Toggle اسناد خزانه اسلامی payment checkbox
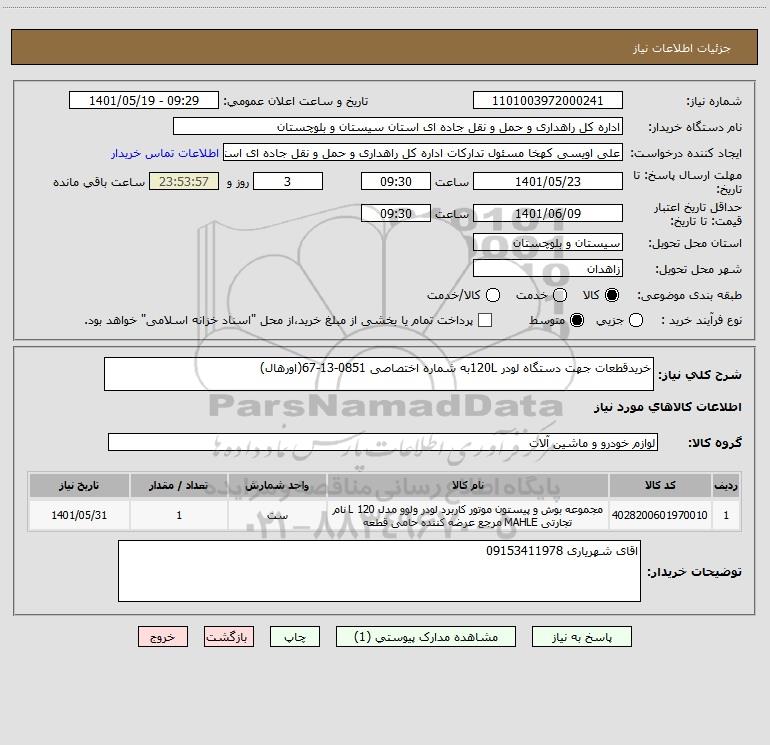The width and height of the screenshot is (770, 745). [x=485, y=320]
